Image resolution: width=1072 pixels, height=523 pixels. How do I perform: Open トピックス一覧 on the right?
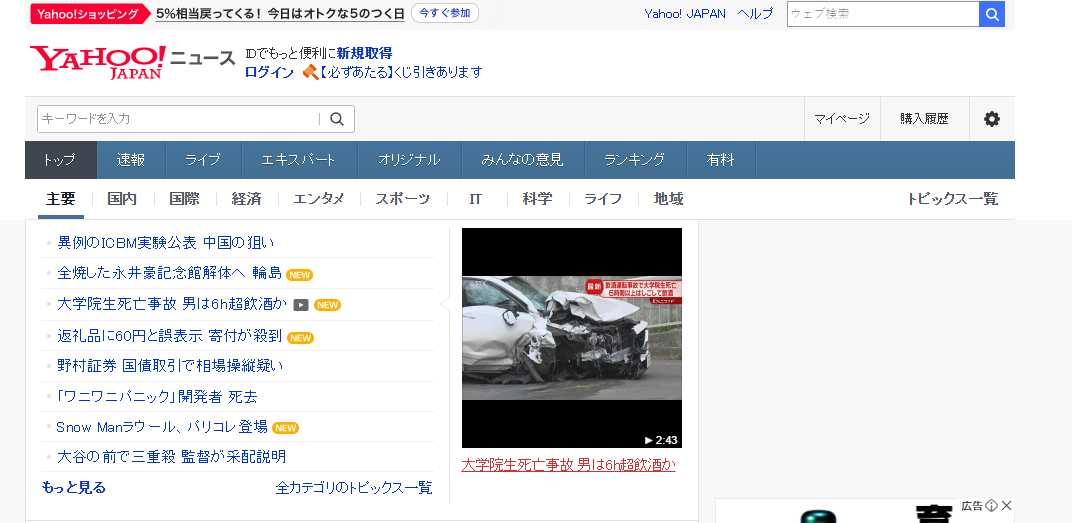coord(951,199)
